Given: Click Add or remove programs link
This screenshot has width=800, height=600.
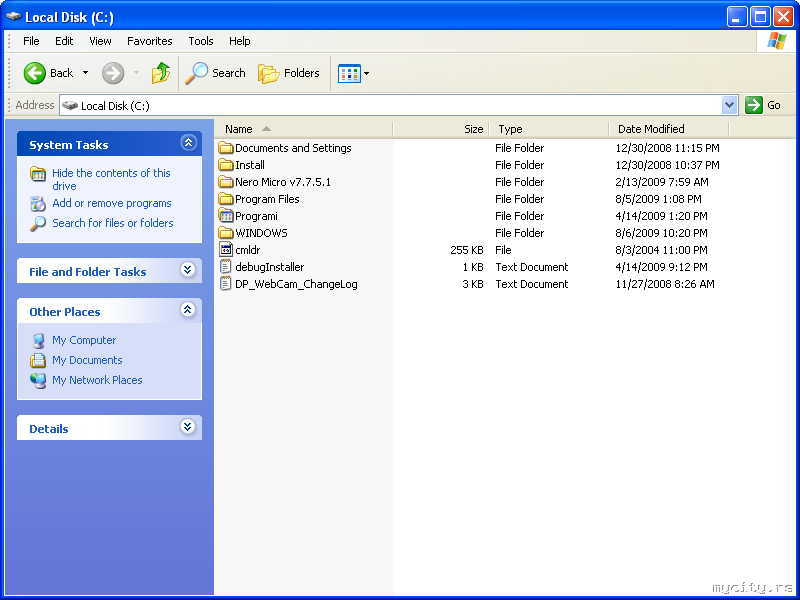Looking at the screenshot, I should 111,203.
